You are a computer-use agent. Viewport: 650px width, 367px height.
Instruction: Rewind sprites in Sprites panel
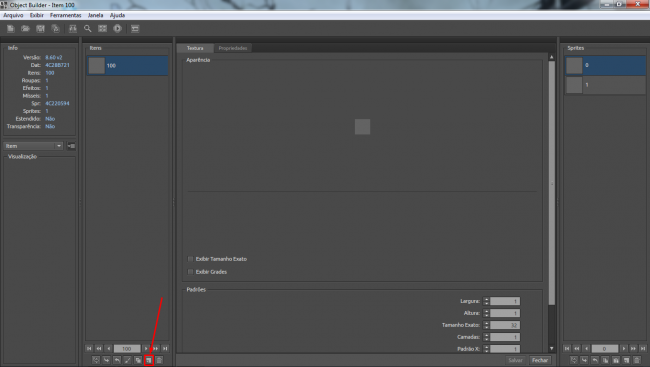[x=577, y=349]
